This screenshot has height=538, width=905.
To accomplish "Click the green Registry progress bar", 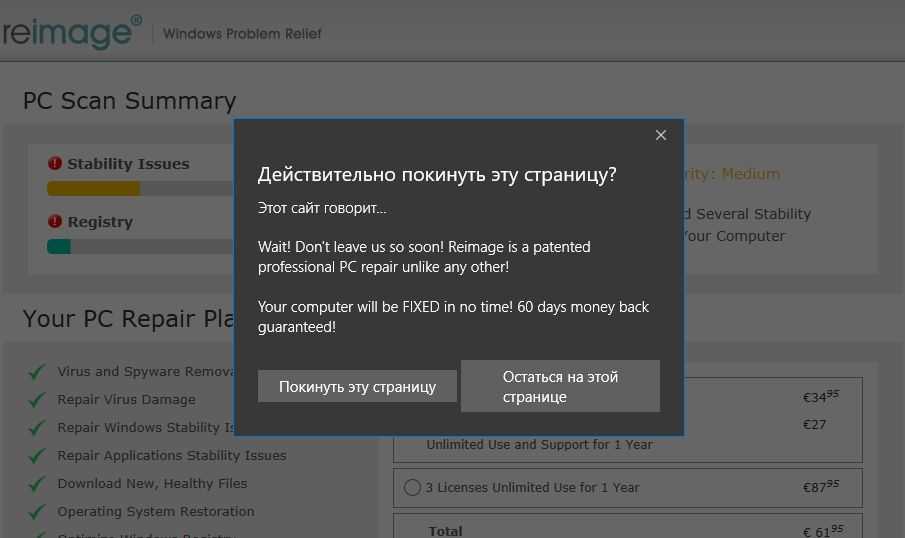I will coord(59,246).
